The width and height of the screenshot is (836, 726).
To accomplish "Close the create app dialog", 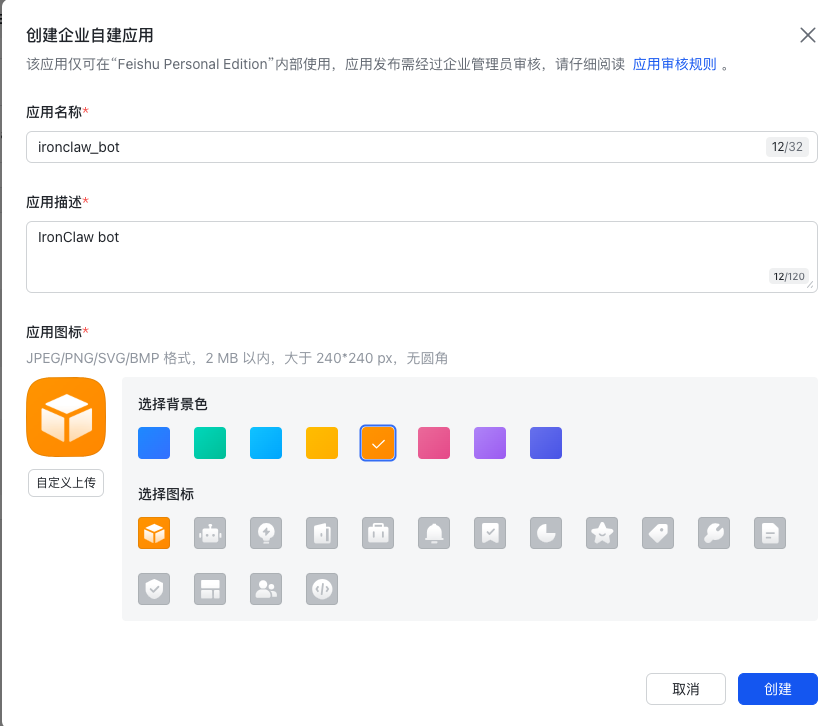I will click(808, 35).
